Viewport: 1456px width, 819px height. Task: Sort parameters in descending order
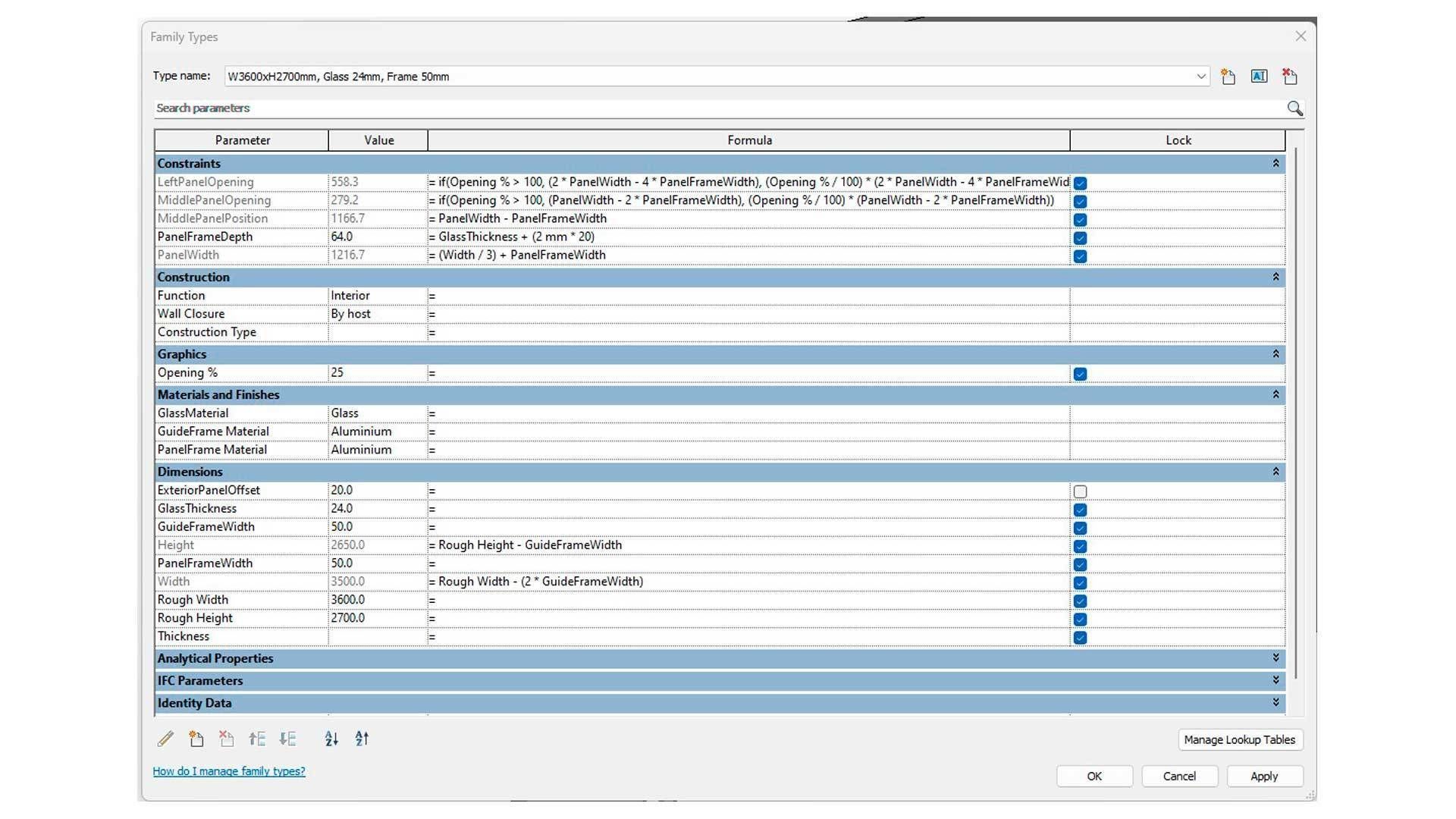[x=362, y=739]
